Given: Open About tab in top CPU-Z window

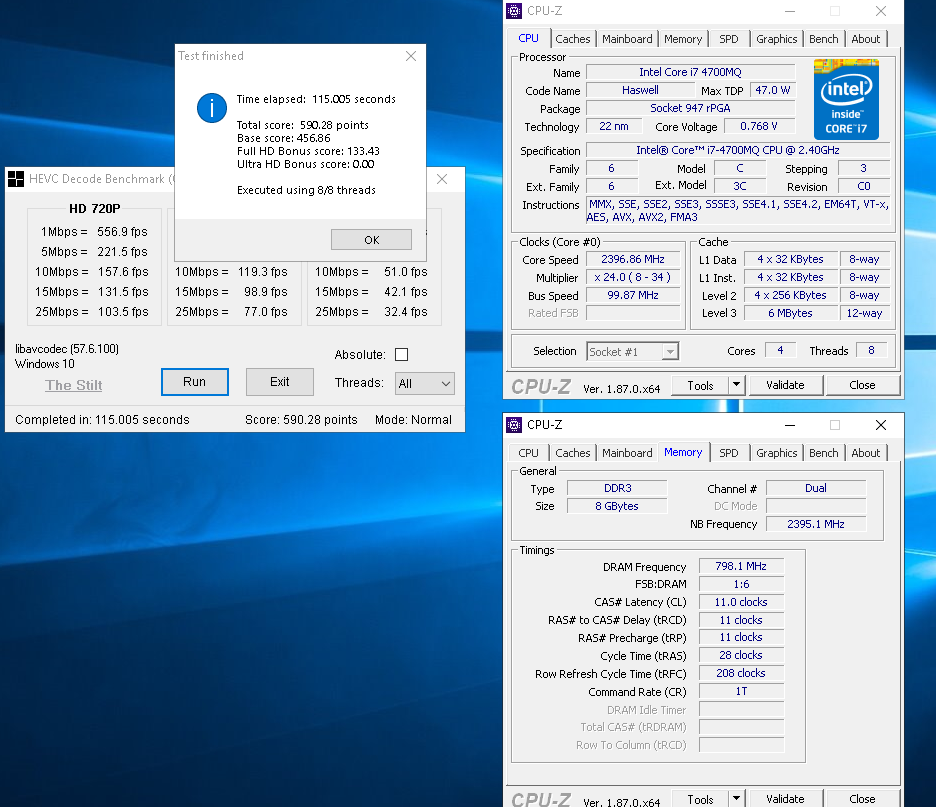Looking at the screenshot, I should (866, 39).
